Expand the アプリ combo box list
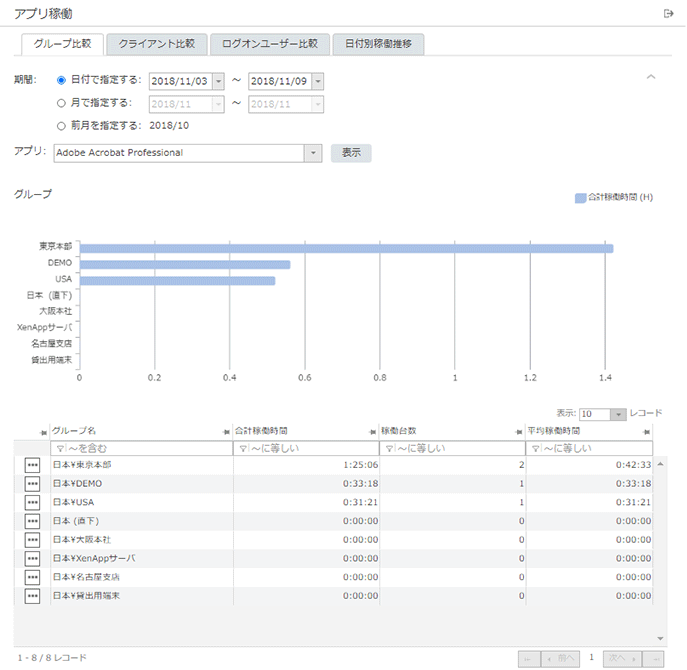Image resolution: width=687 pixels, height=670 pixels. point(312,153)
